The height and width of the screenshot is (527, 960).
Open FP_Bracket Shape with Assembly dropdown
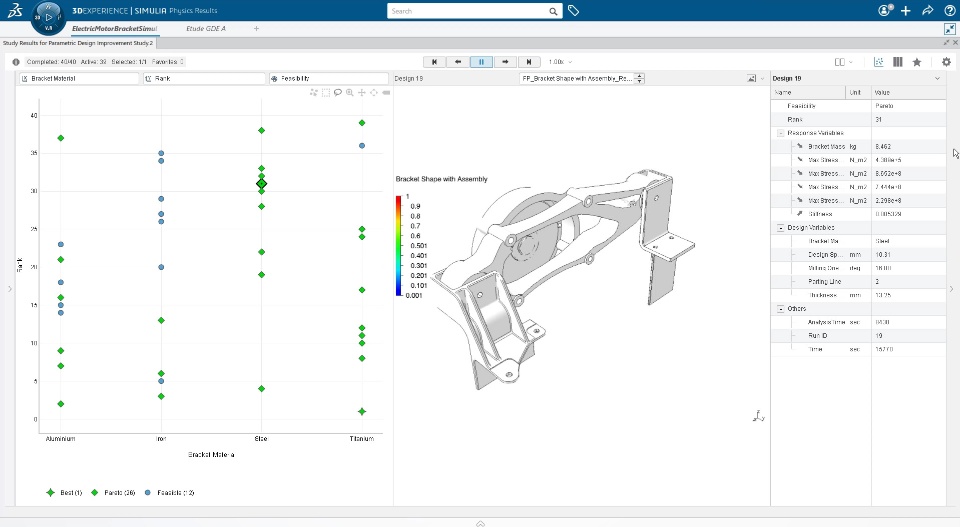click(577, 78)
